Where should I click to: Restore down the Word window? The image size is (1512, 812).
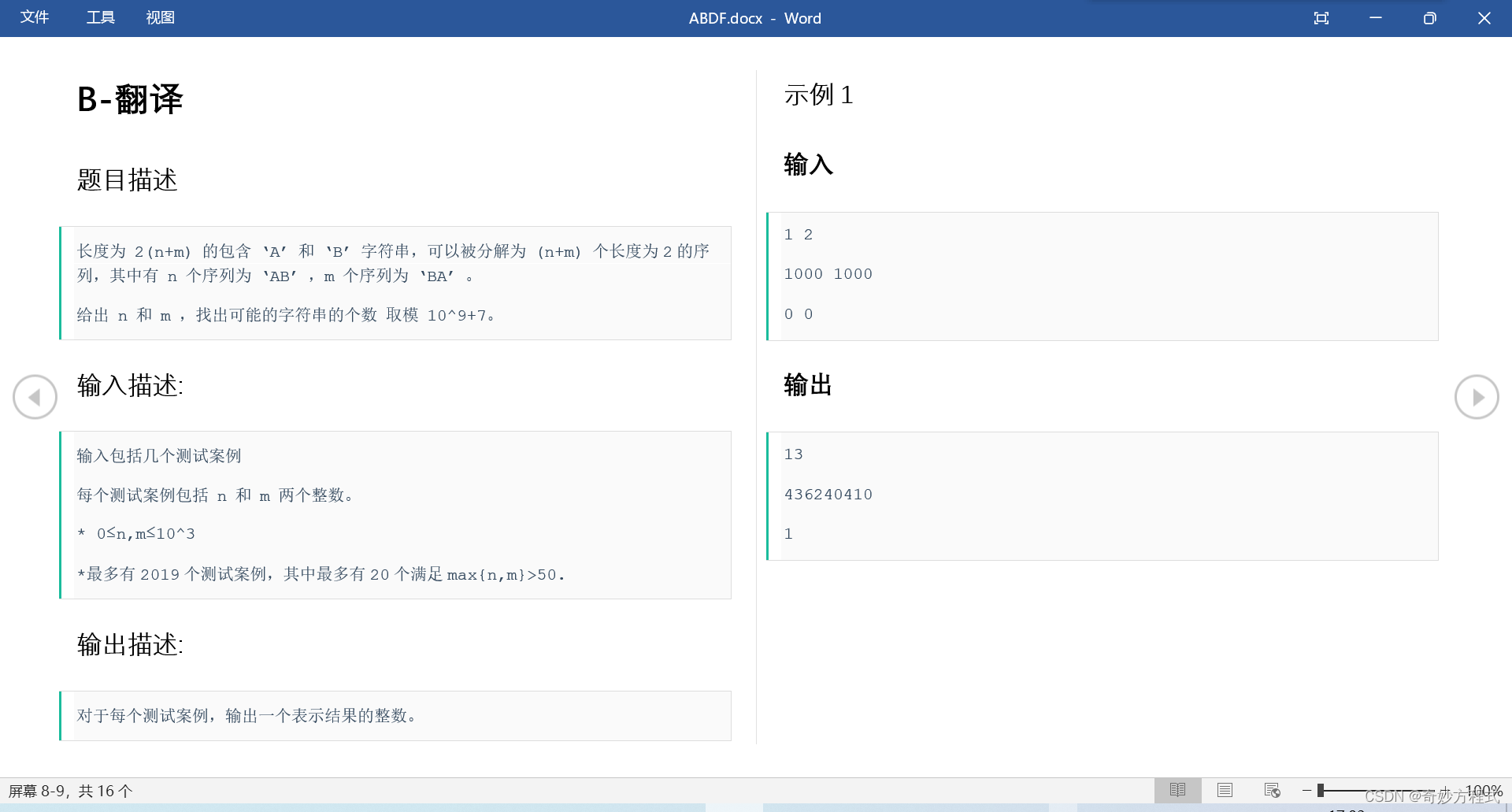click(x=1430, y=18)
